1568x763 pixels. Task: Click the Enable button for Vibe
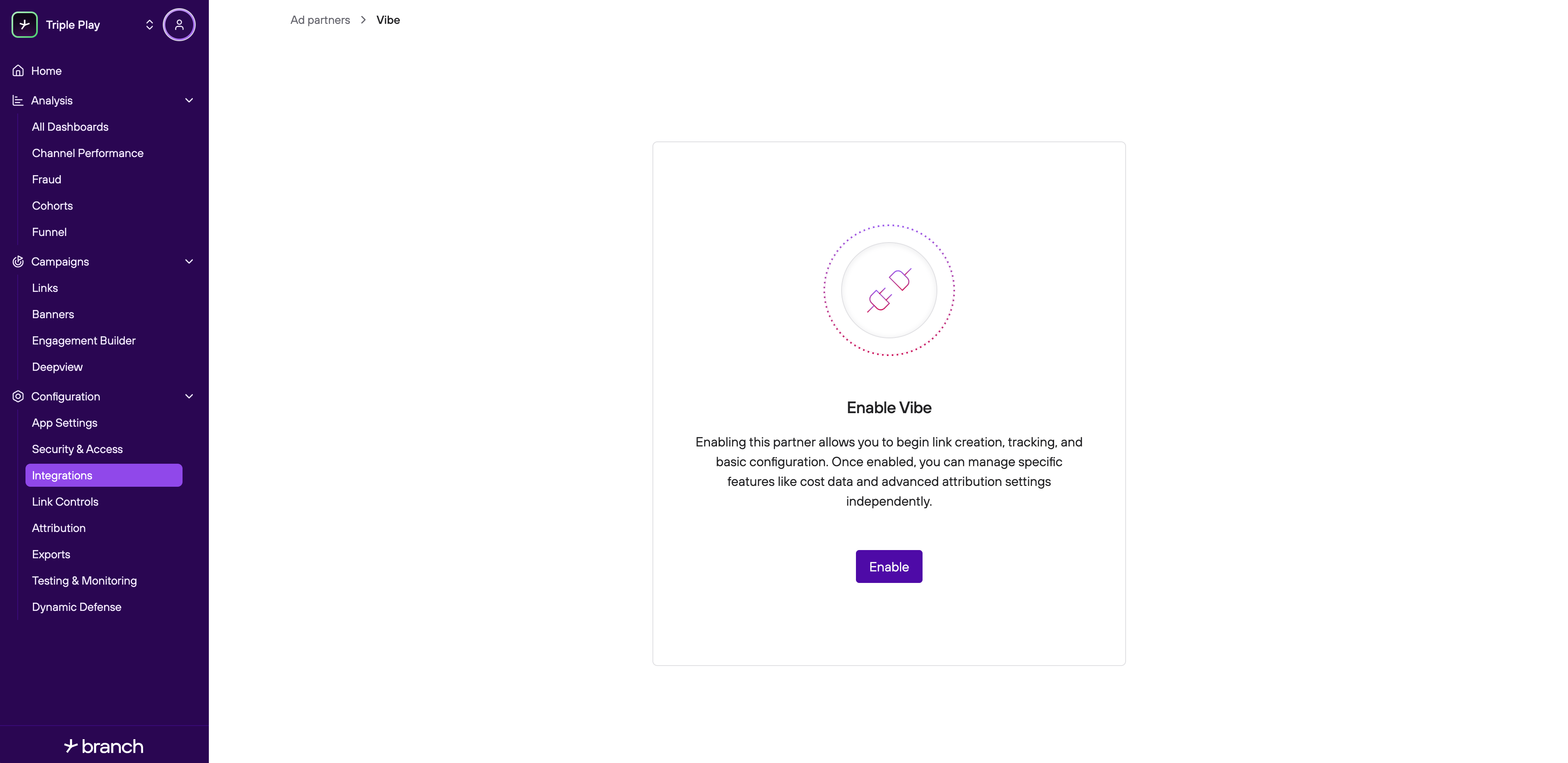889,566
